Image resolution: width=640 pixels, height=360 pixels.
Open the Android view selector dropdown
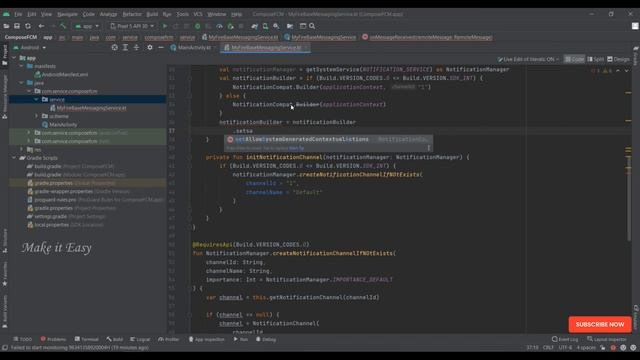(x=29, y=48)
